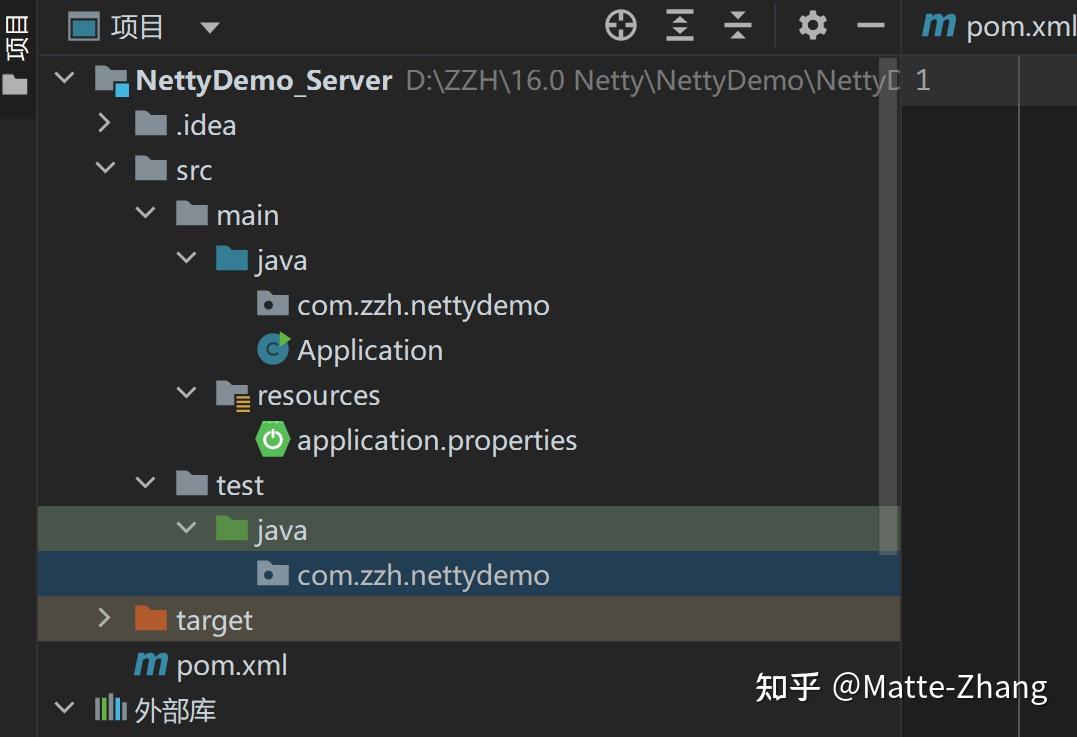Expand the .idea folder
This screenshot has width=1077, height=737.
[105, 123]
